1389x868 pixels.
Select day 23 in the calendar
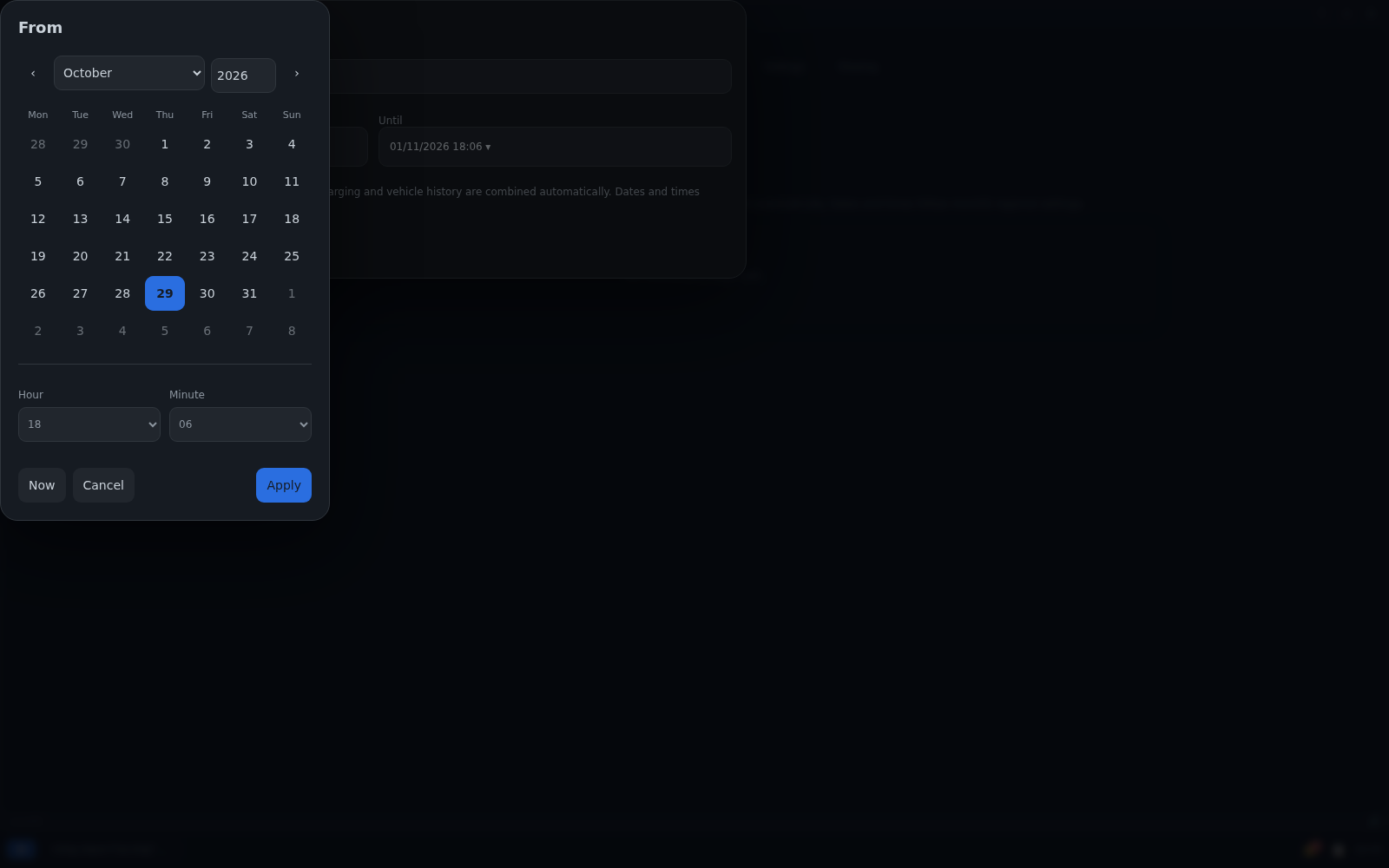coord(207,256)
